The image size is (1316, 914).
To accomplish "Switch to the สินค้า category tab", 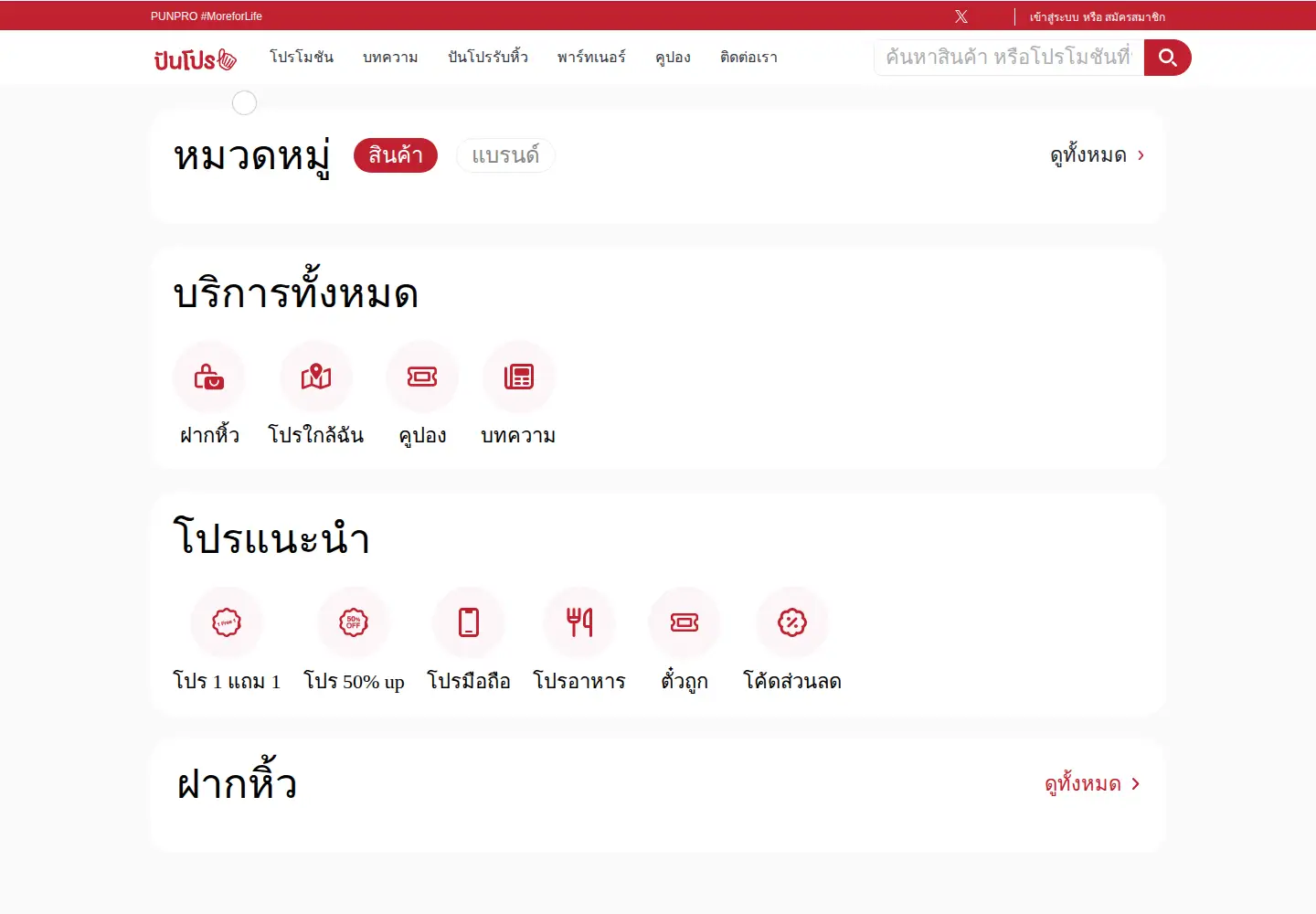I will (x=396, y=155).
